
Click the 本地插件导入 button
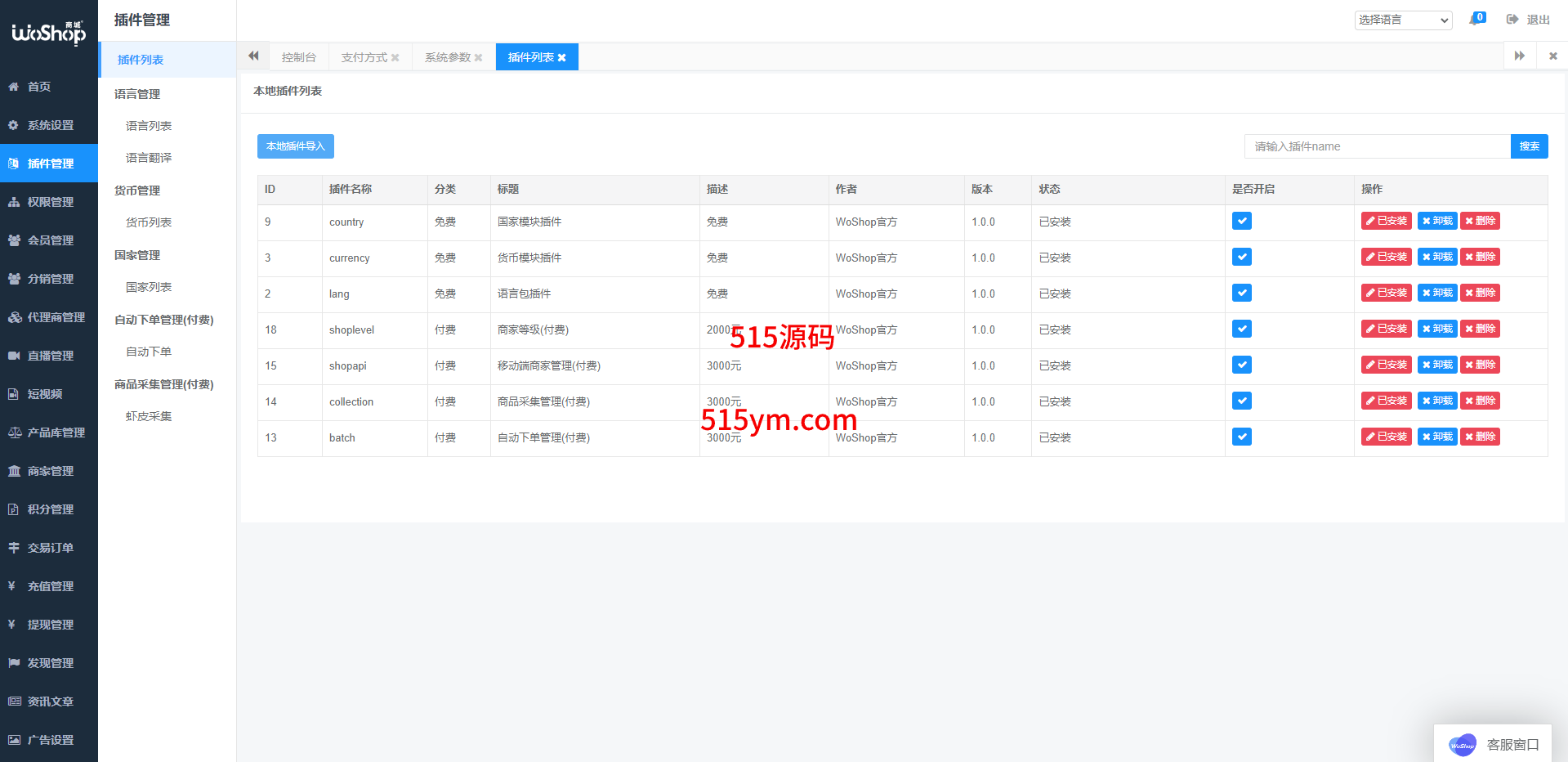click(295, 146)
